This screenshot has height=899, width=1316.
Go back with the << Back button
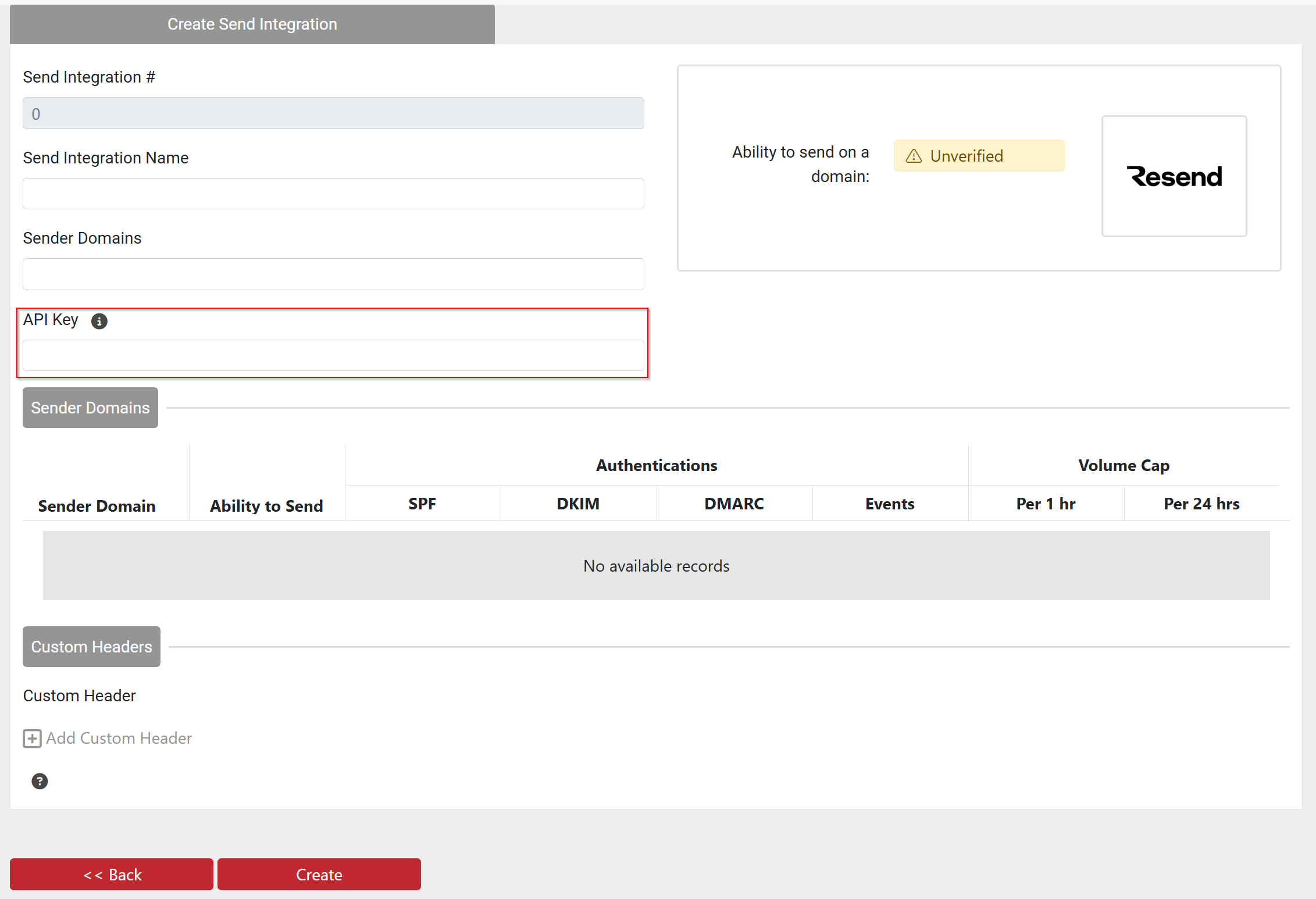112,874
